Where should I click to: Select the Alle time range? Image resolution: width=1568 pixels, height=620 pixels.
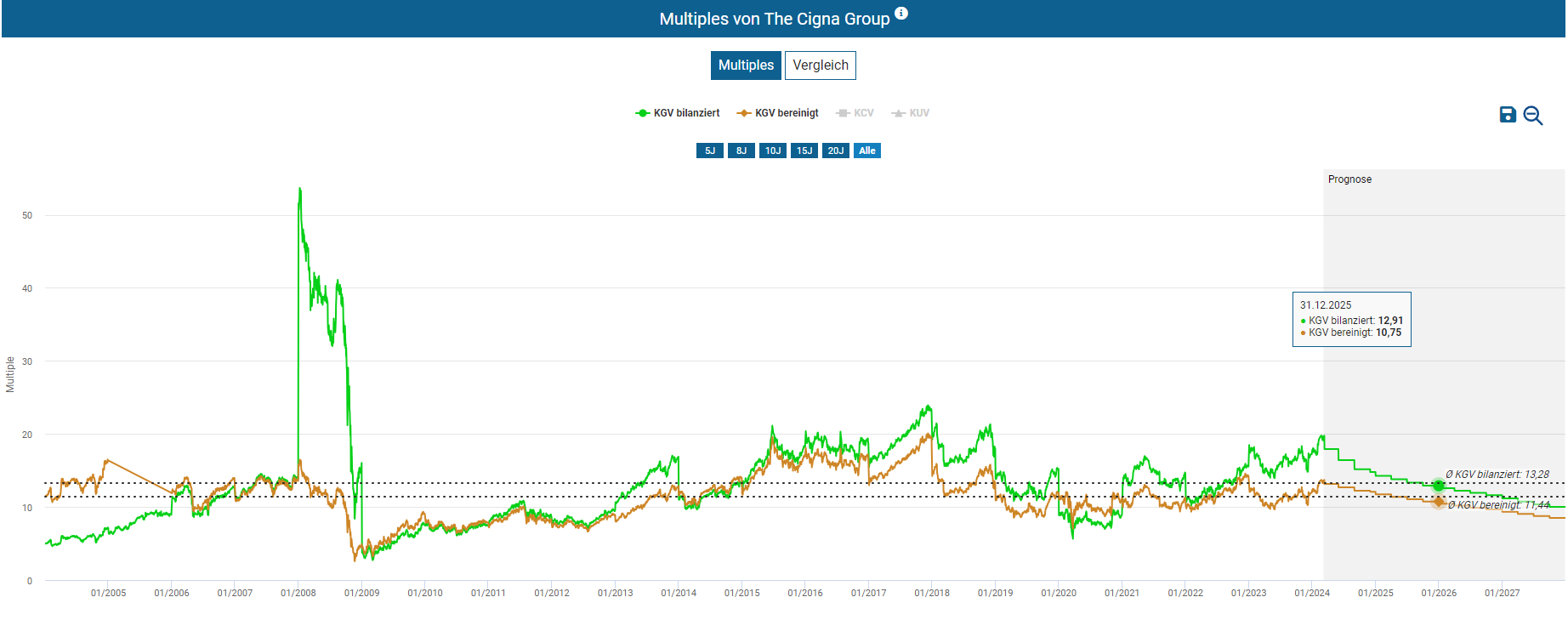coord(867,151)
